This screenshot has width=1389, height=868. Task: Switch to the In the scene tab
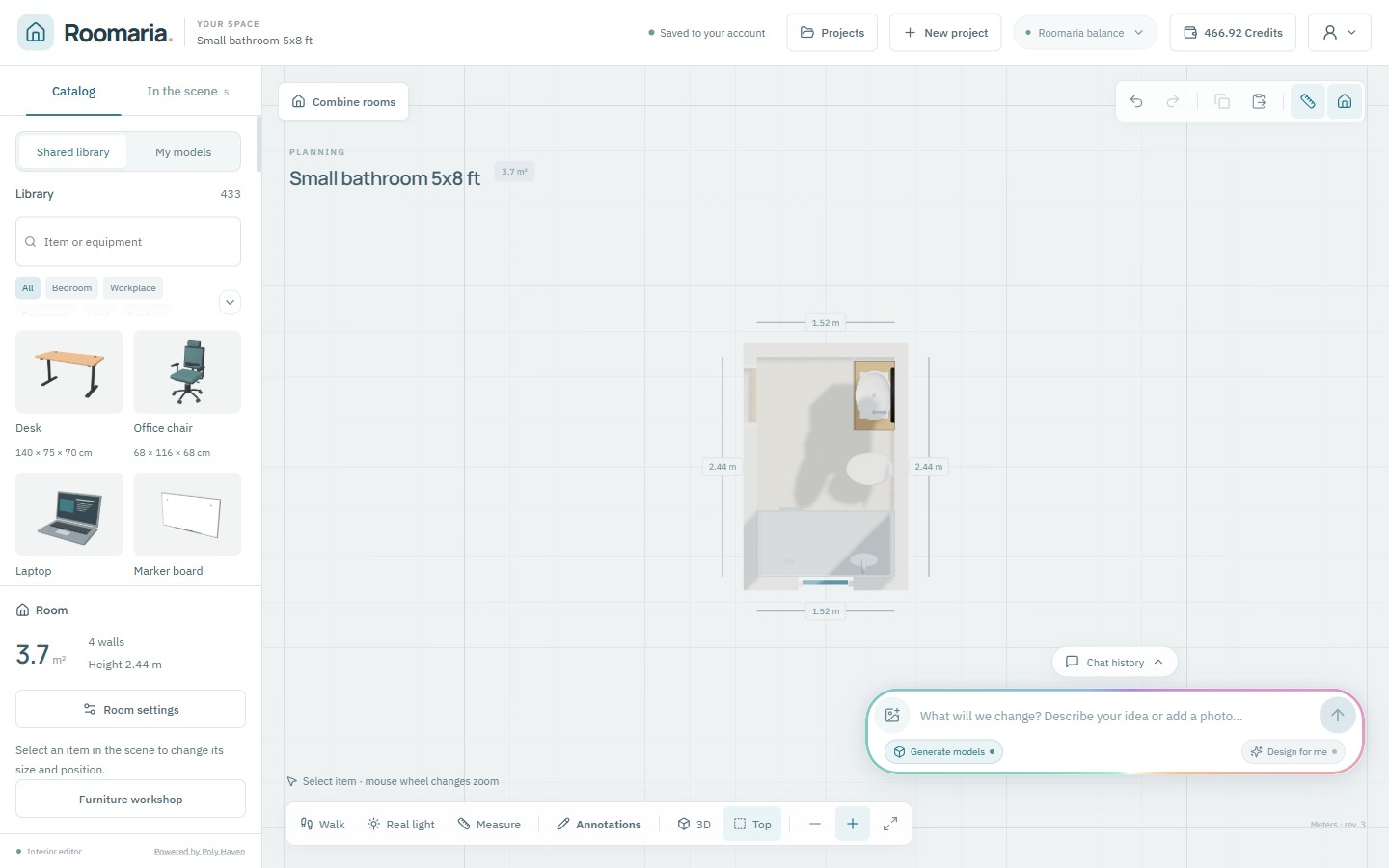click(188, 92)
